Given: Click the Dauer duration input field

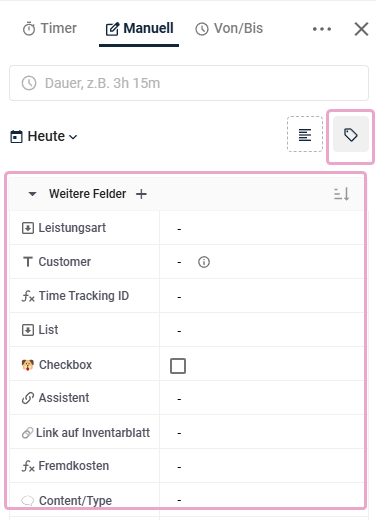Looking at the screenshot, I should click(189, 83).
